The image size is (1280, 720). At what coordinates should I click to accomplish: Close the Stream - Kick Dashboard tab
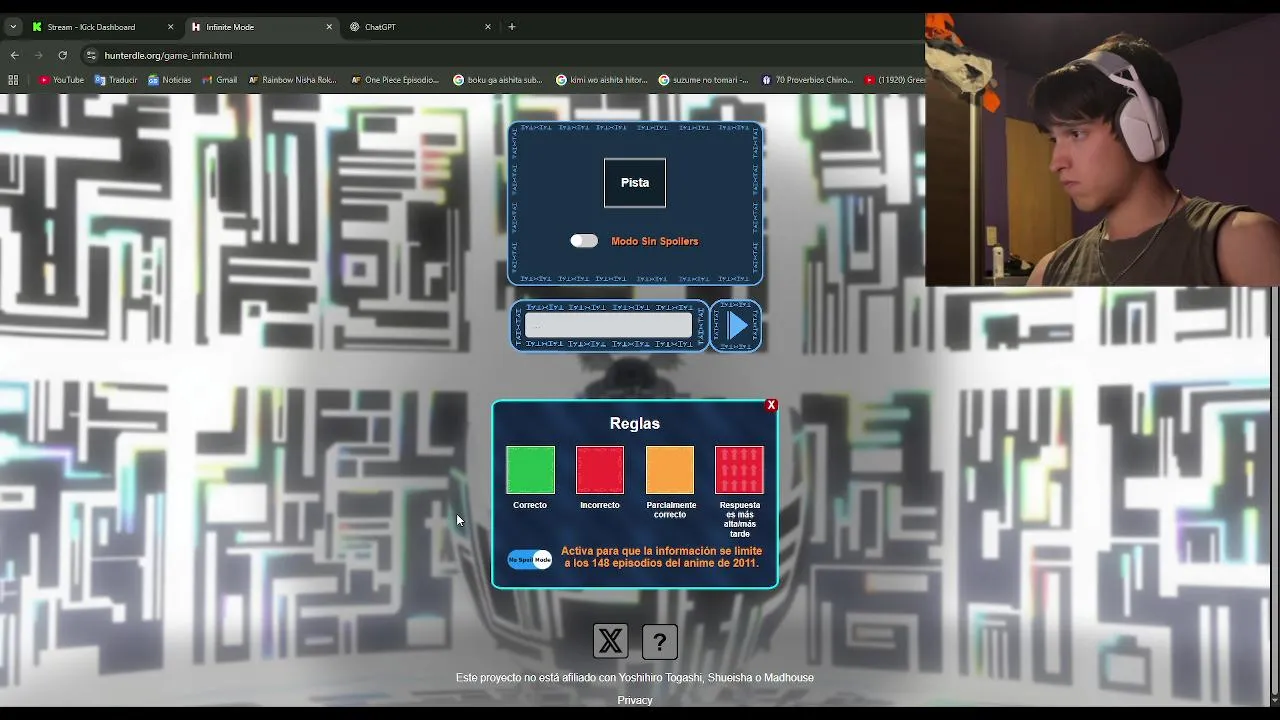pyautogui.click(x=170, y=27)
